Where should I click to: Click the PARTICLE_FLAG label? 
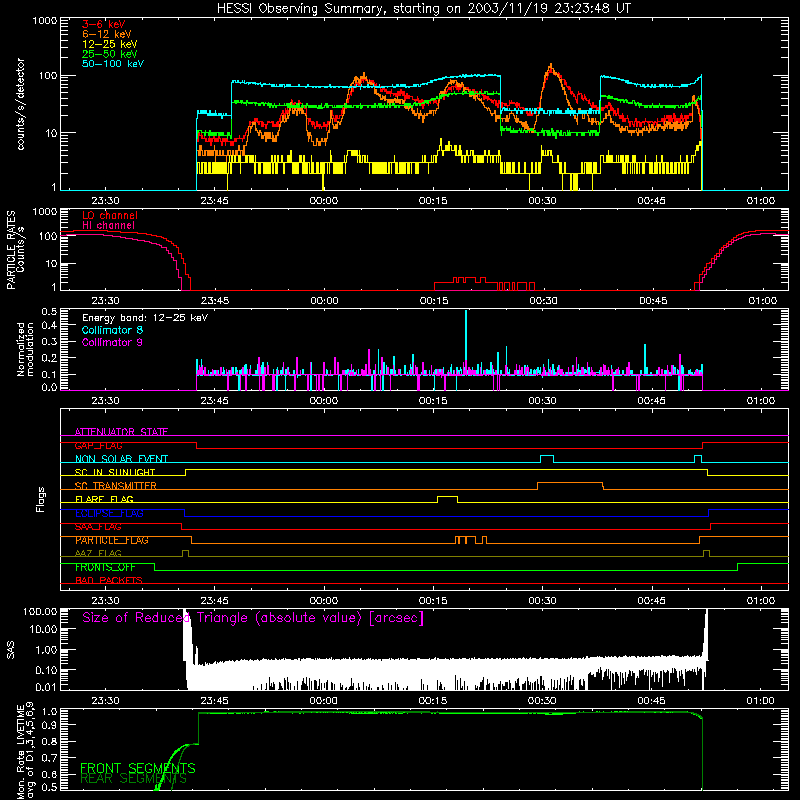click(112, 540)
